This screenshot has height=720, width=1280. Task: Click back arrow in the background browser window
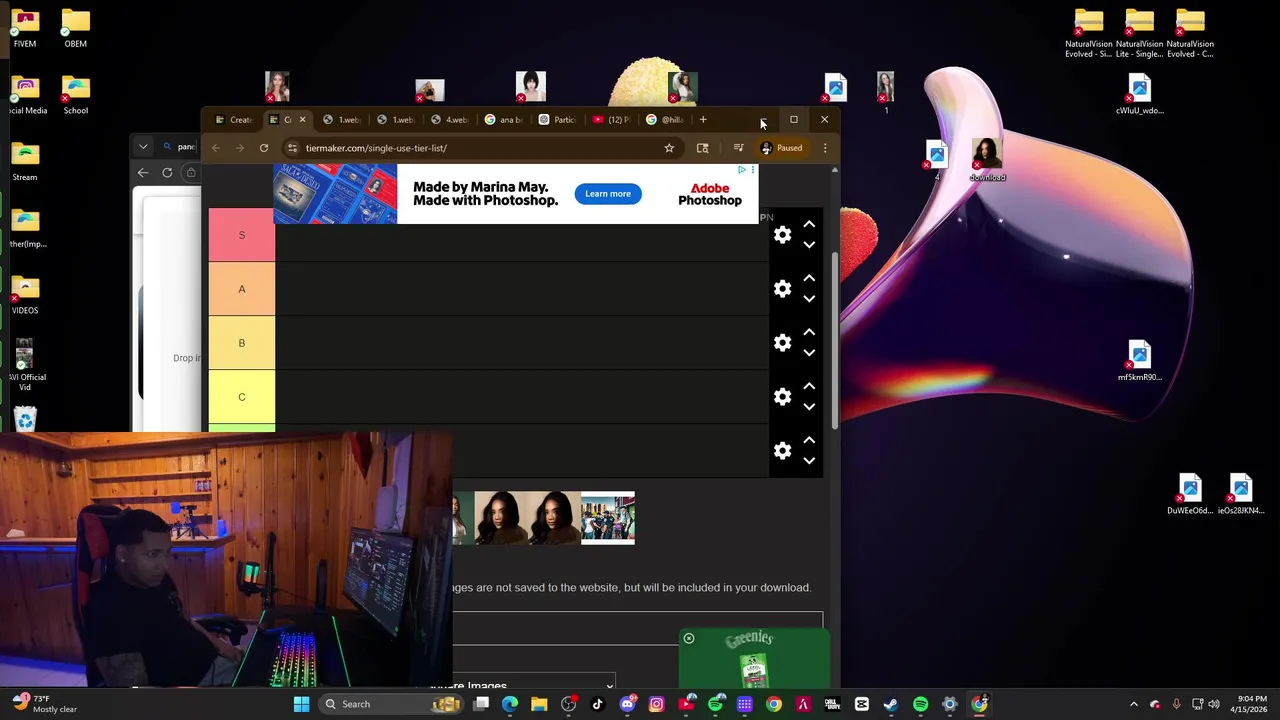[x=143, y=173]
